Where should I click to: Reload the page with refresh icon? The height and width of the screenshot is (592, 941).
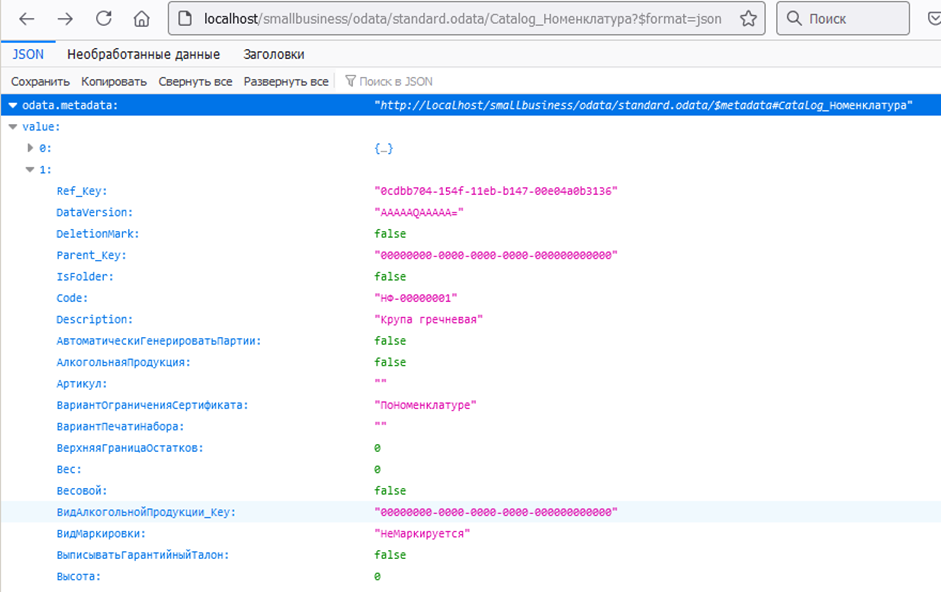click(x=104, y=19)
